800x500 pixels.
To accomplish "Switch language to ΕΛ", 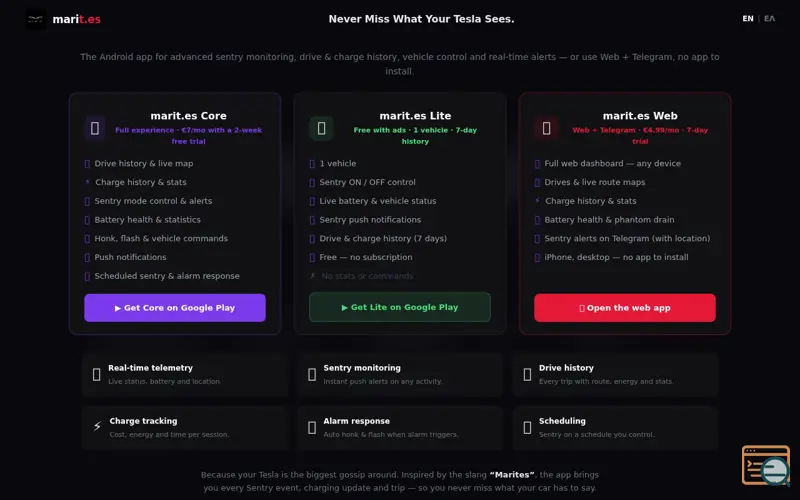I will 769,18.
